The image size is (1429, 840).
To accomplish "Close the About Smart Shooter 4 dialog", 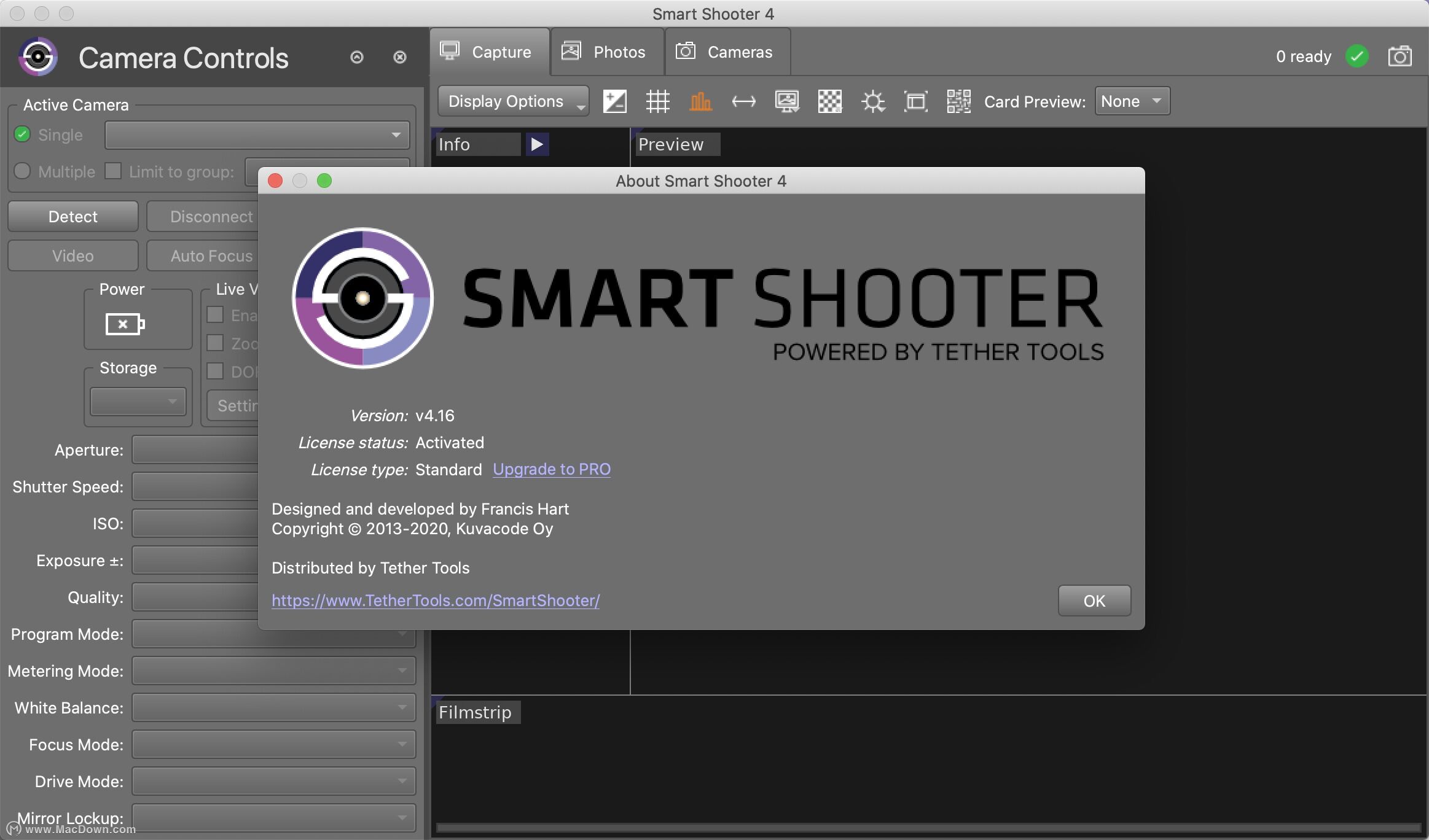I will point(275,181).
